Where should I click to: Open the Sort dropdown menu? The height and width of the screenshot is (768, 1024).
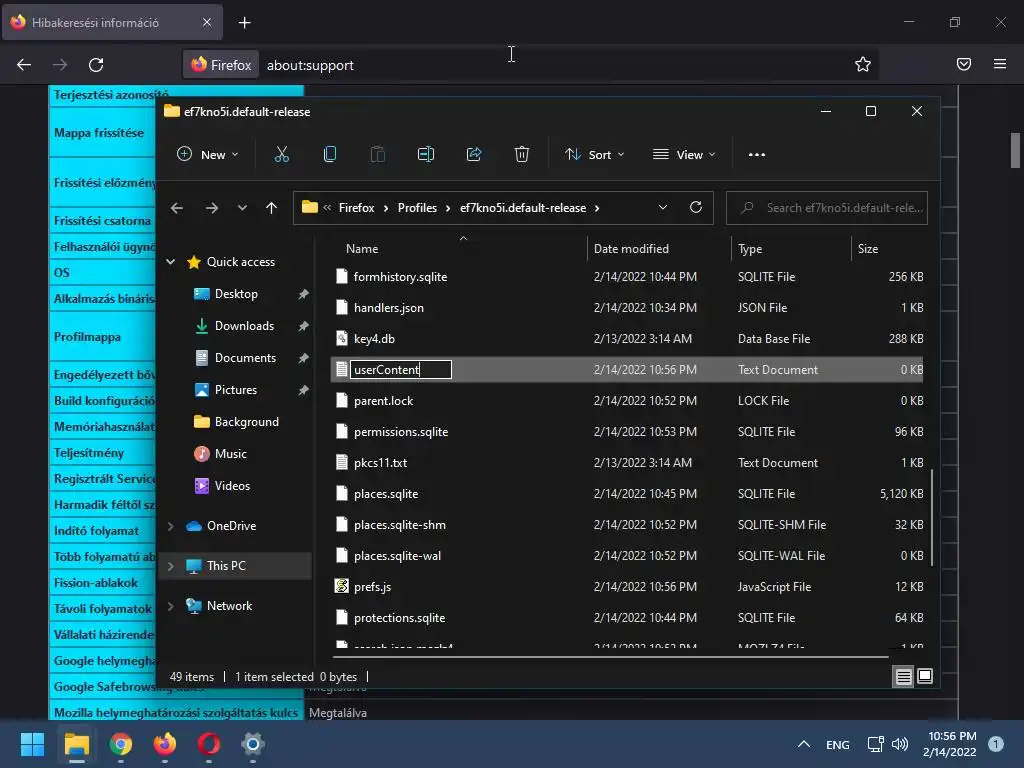coord(595,155)
